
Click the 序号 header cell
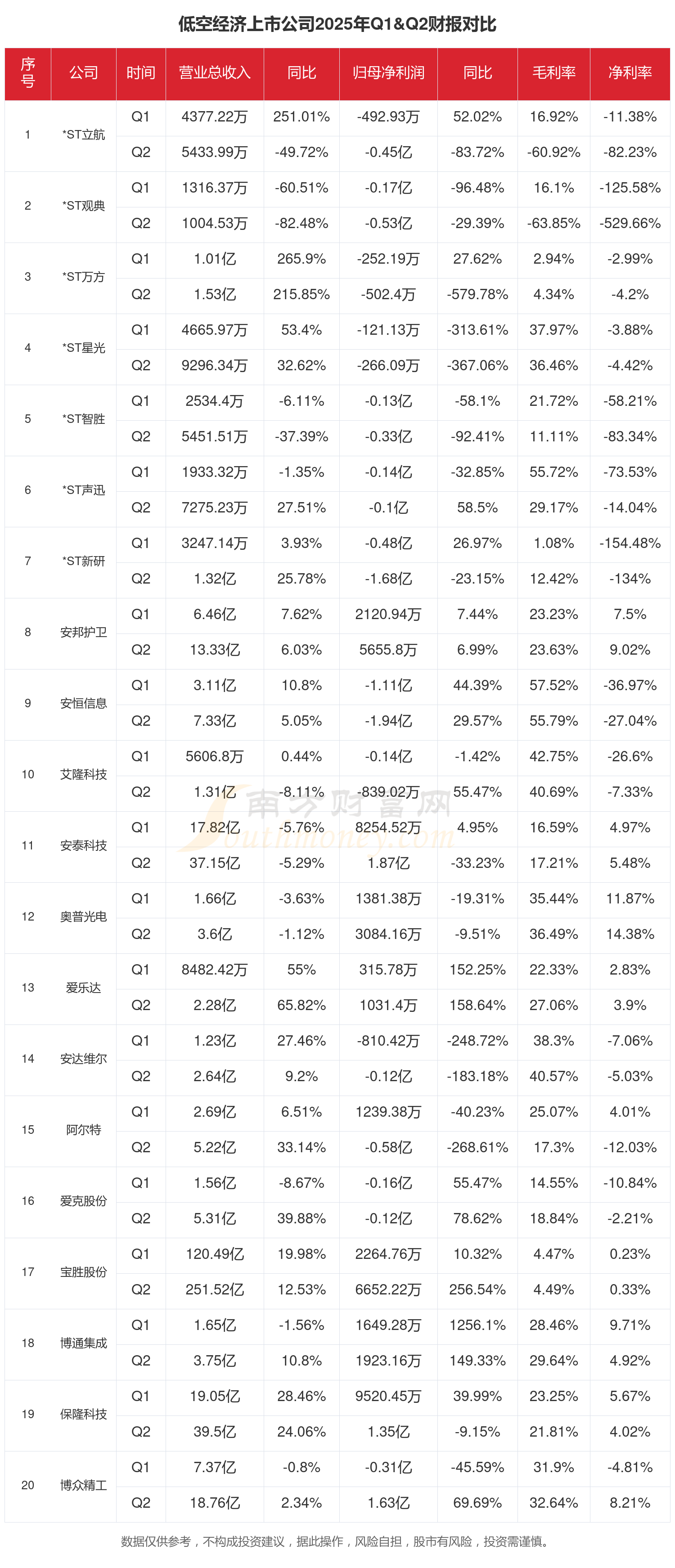27,73
